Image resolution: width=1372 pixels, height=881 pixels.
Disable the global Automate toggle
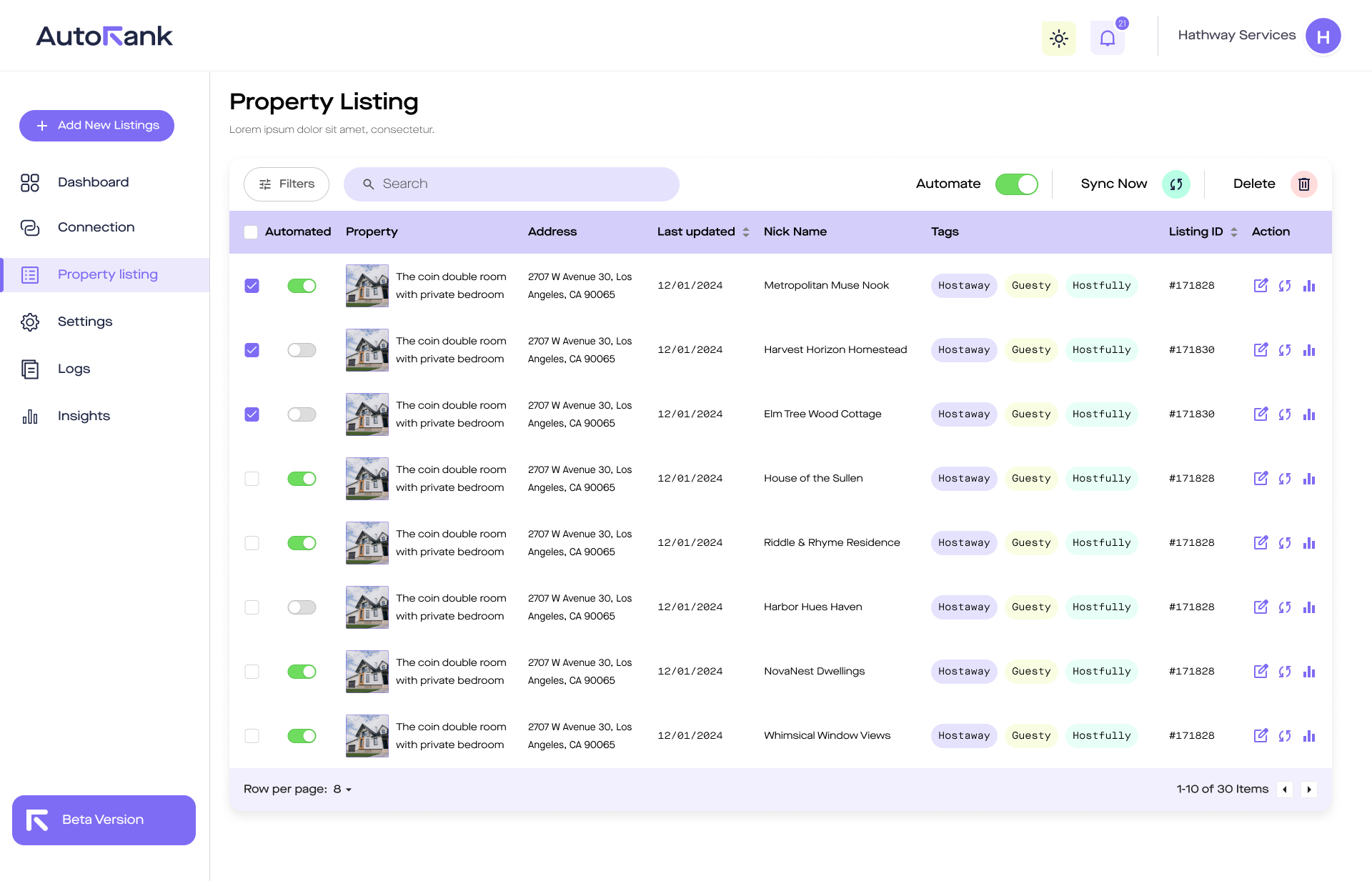(x=1016, y=184)
